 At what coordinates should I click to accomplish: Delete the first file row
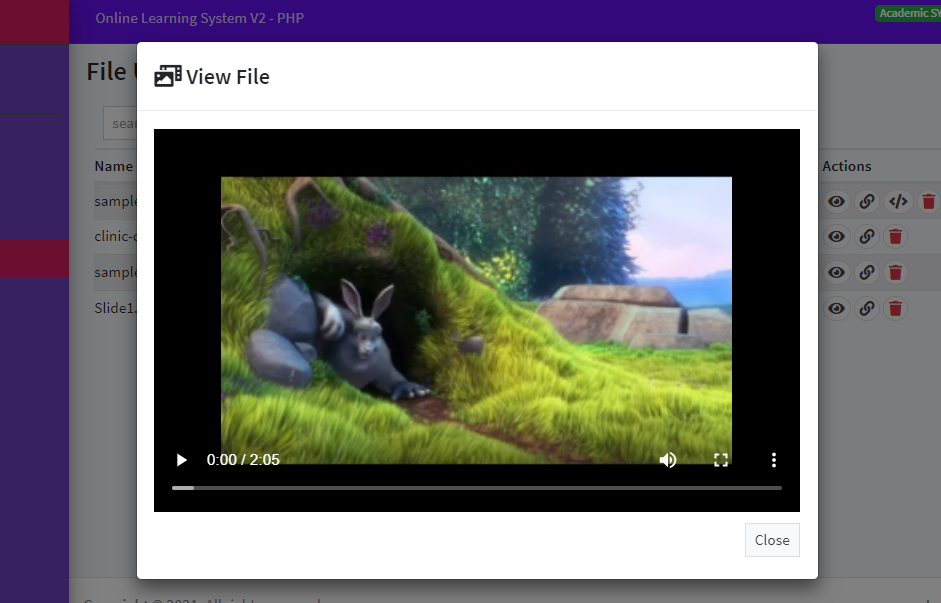point(928,201)
